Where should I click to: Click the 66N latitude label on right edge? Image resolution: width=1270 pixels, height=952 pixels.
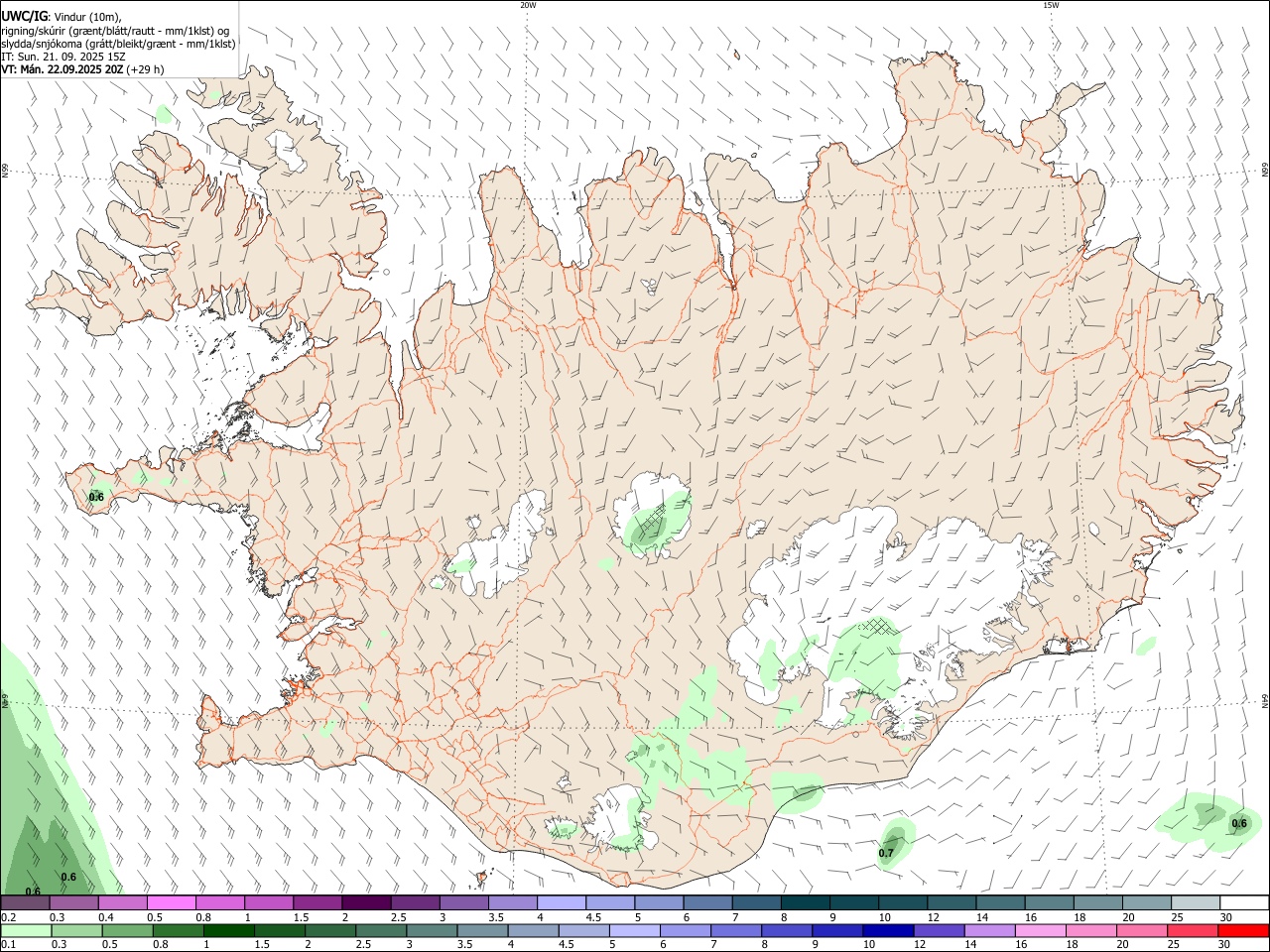[x=1265, y=171]
